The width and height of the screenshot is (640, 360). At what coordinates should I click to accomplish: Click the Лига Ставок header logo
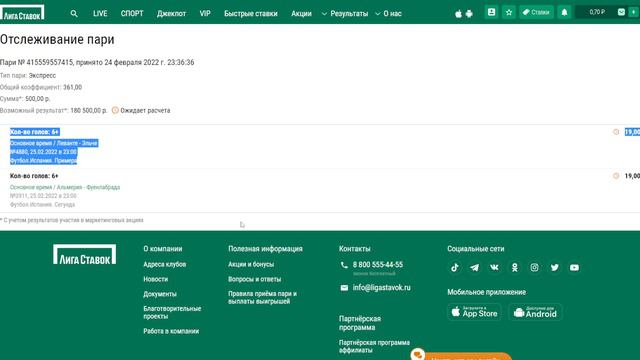[22, 13]
